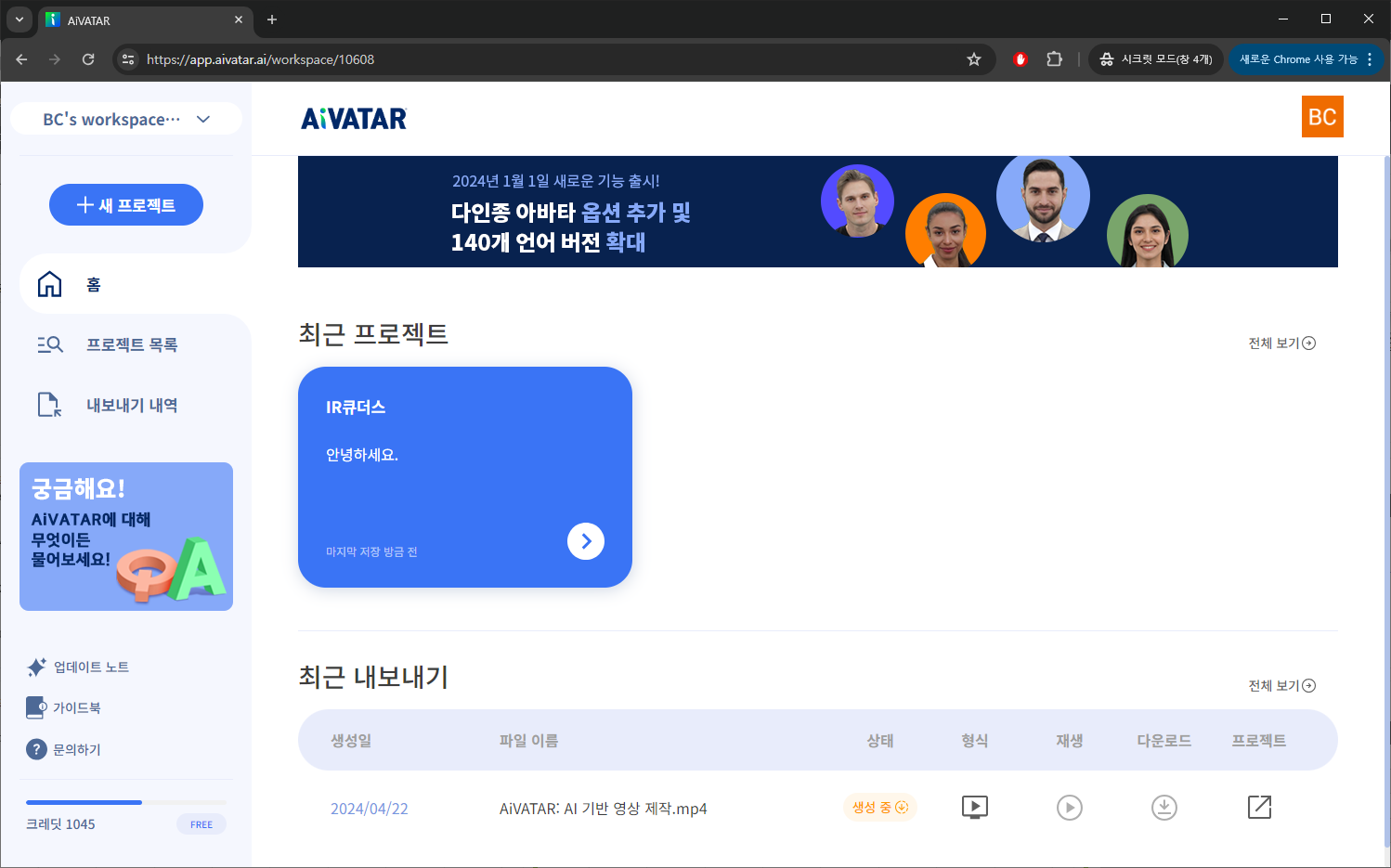Click the FREE plan badge
Viewport: 1391px width, 868px height.
pos(201,824)
